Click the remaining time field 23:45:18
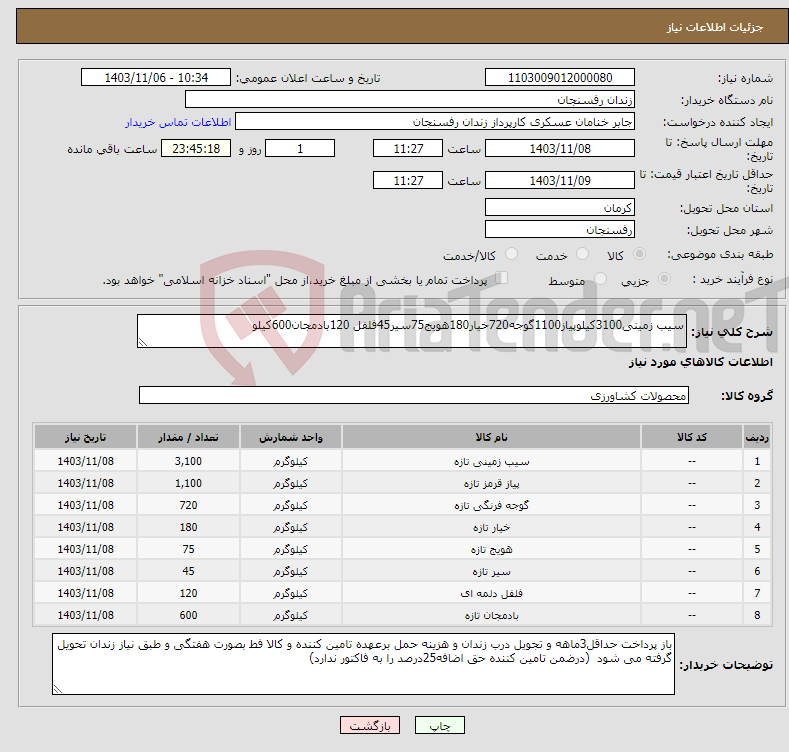The width and height of the screenshot is (789, 752). 196,148
